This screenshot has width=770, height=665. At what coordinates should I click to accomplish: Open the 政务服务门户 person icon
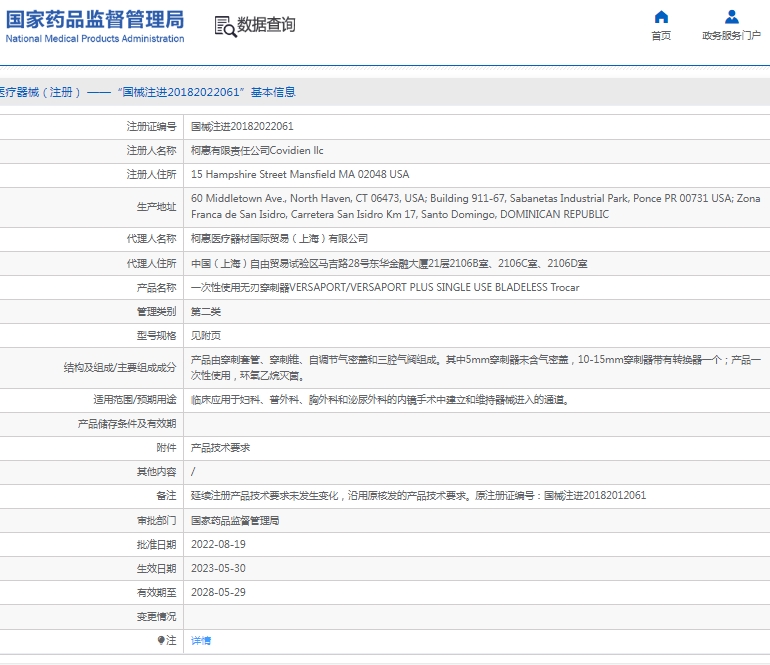[x=731, y=17]
